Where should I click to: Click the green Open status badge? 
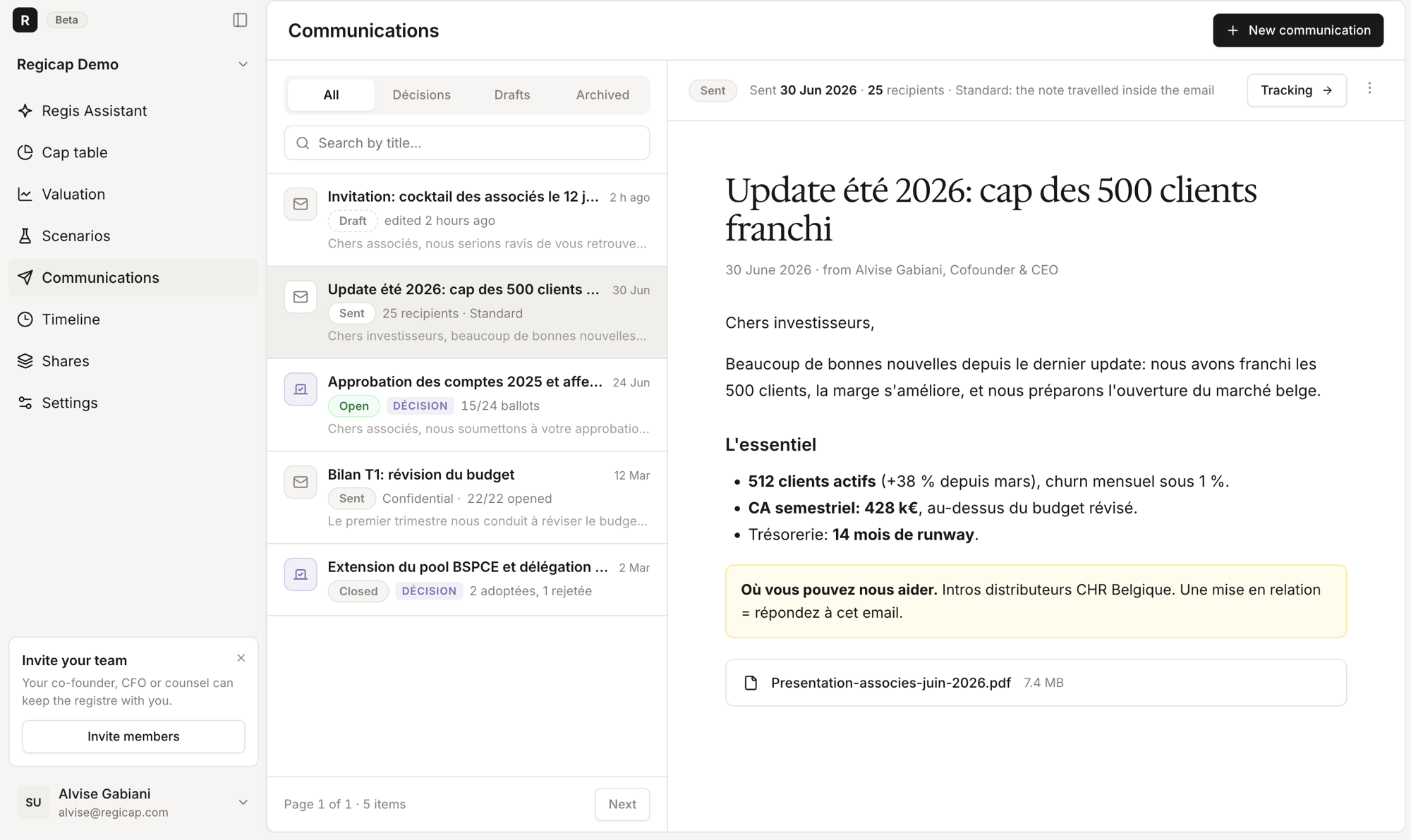pyautogui.click(x=353, y=406)
